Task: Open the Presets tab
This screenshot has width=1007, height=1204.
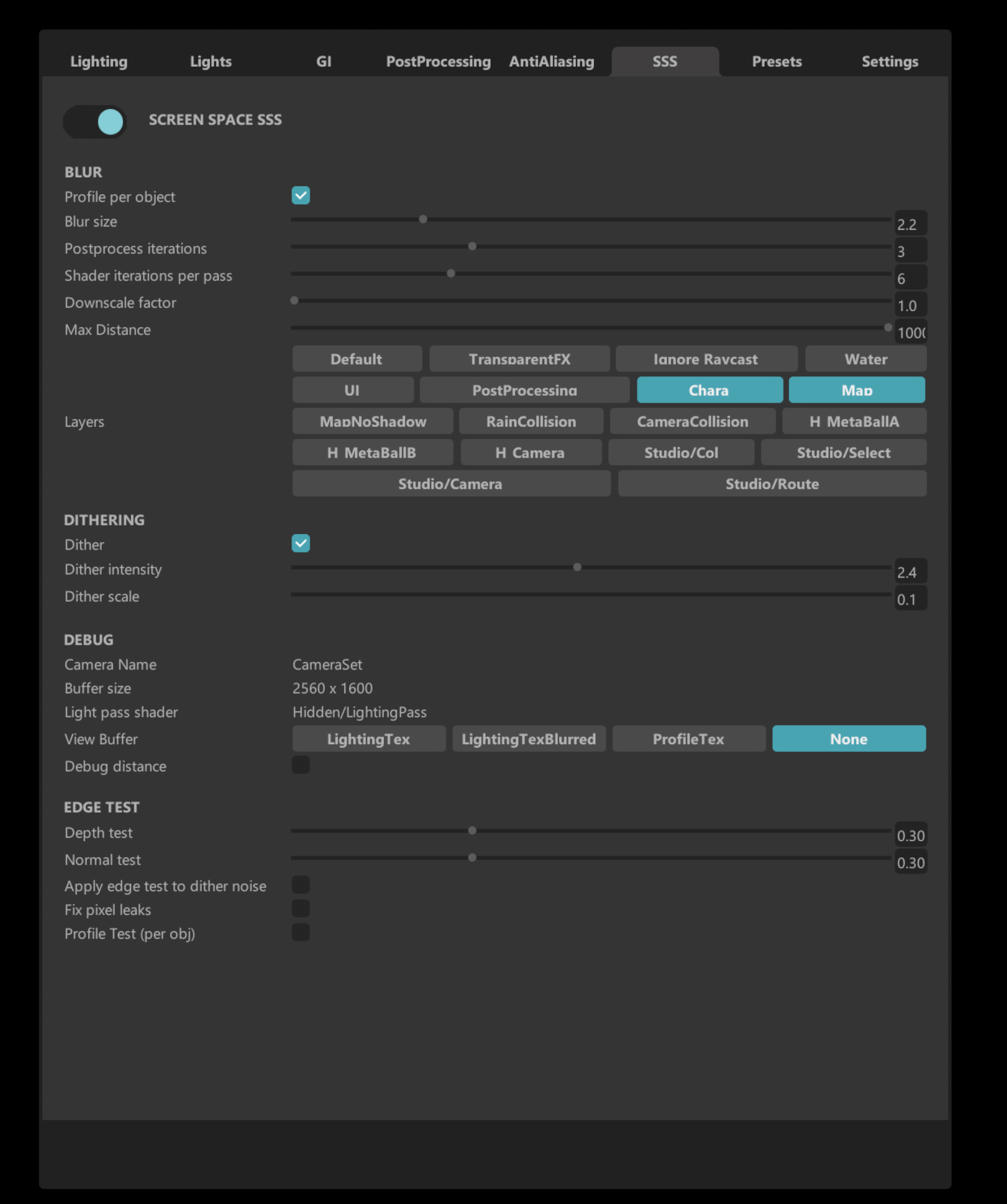Action: pos(776,61)
